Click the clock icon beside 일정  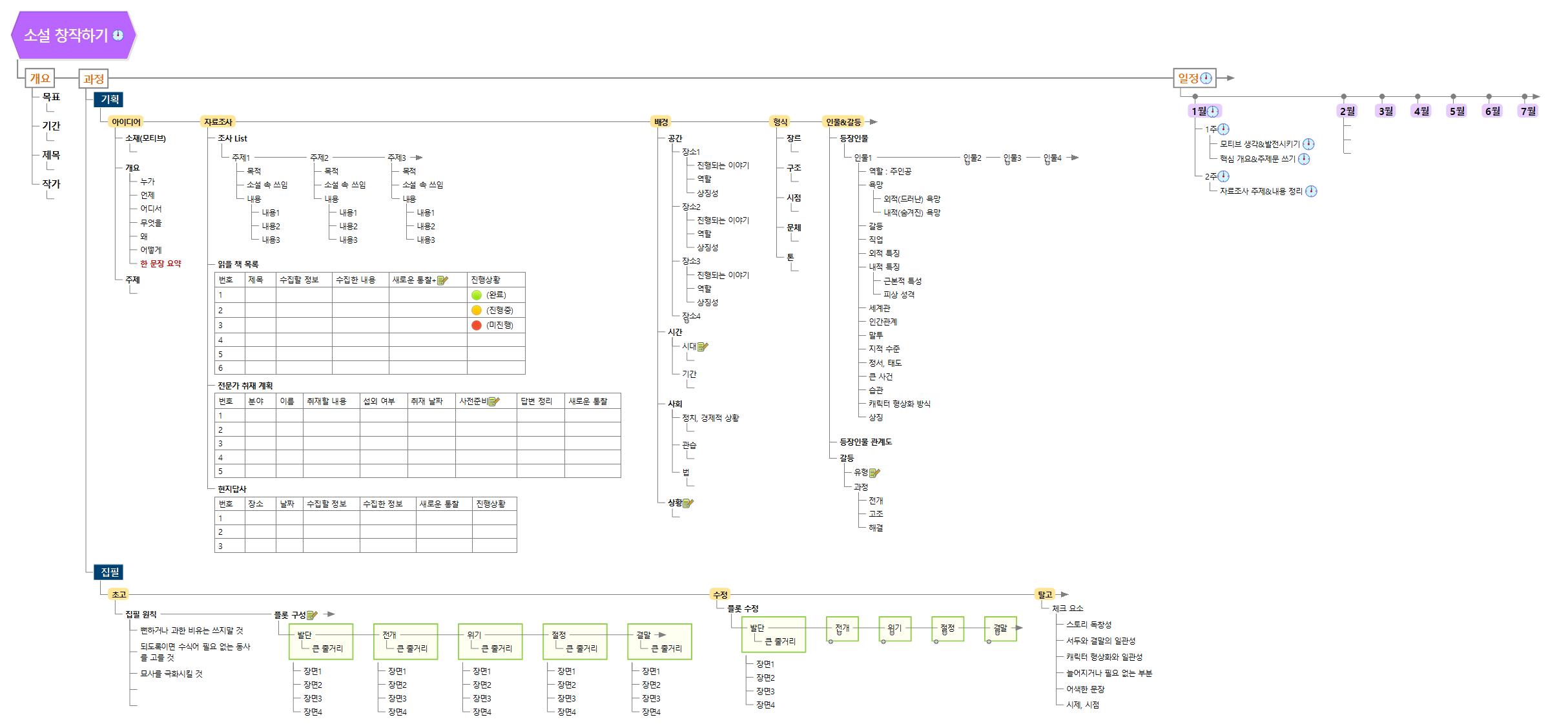1206,79
